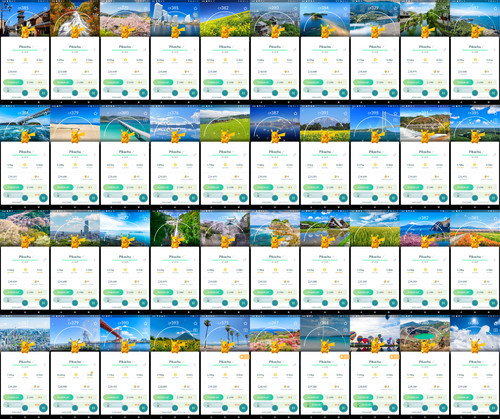Select the Pikachu on city skyline tall tower
The width and height of the screenshot is (500, 419).
coord(75,241)
